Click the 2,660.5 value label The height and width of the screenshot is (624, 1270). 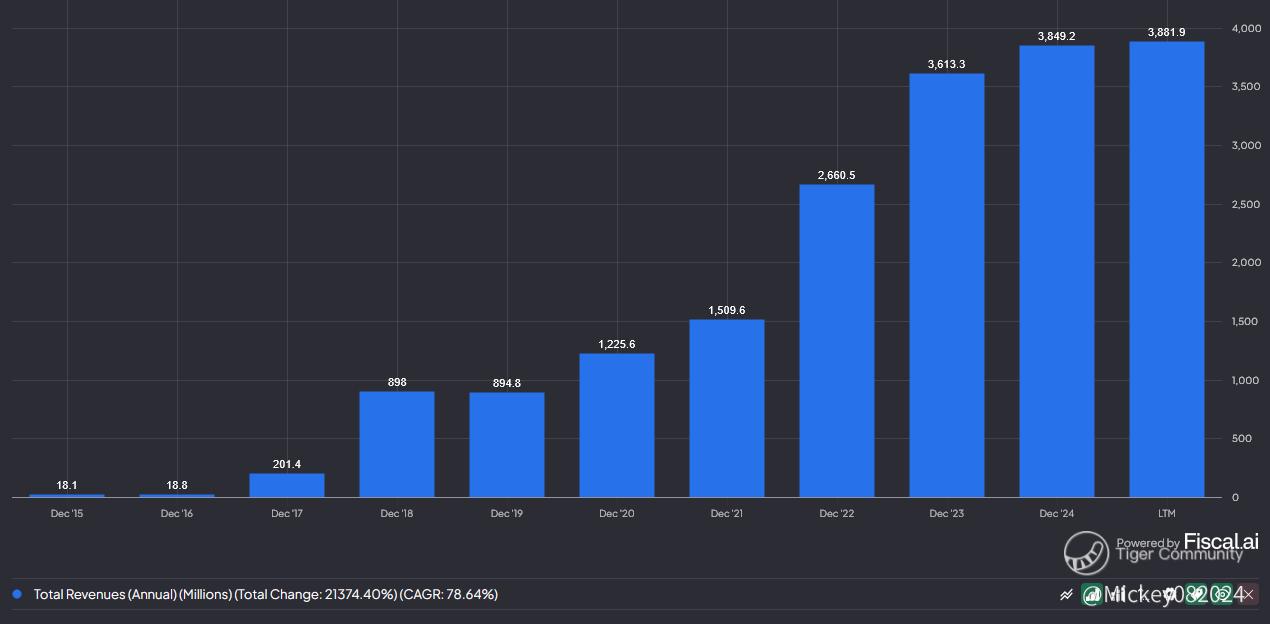coord(837,175)
